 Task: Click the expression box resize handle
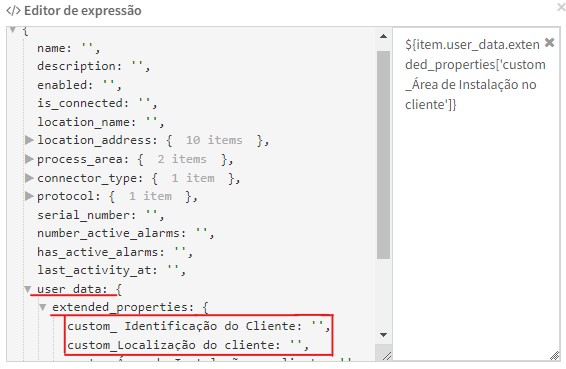pyautogui.click(x=554, y=356)
